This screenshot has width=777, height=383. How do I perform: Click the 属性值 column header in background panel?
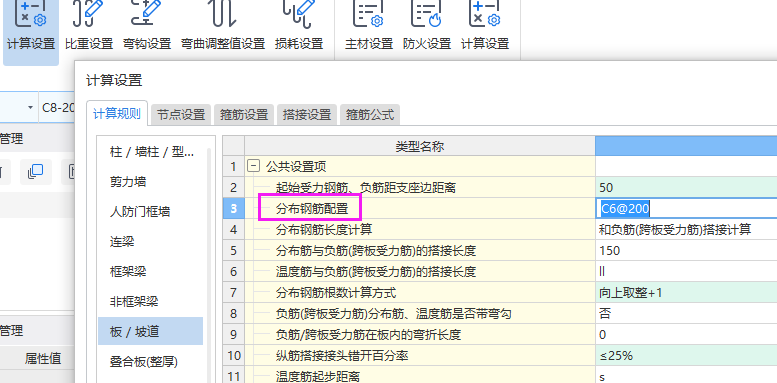tap(43, 359)
